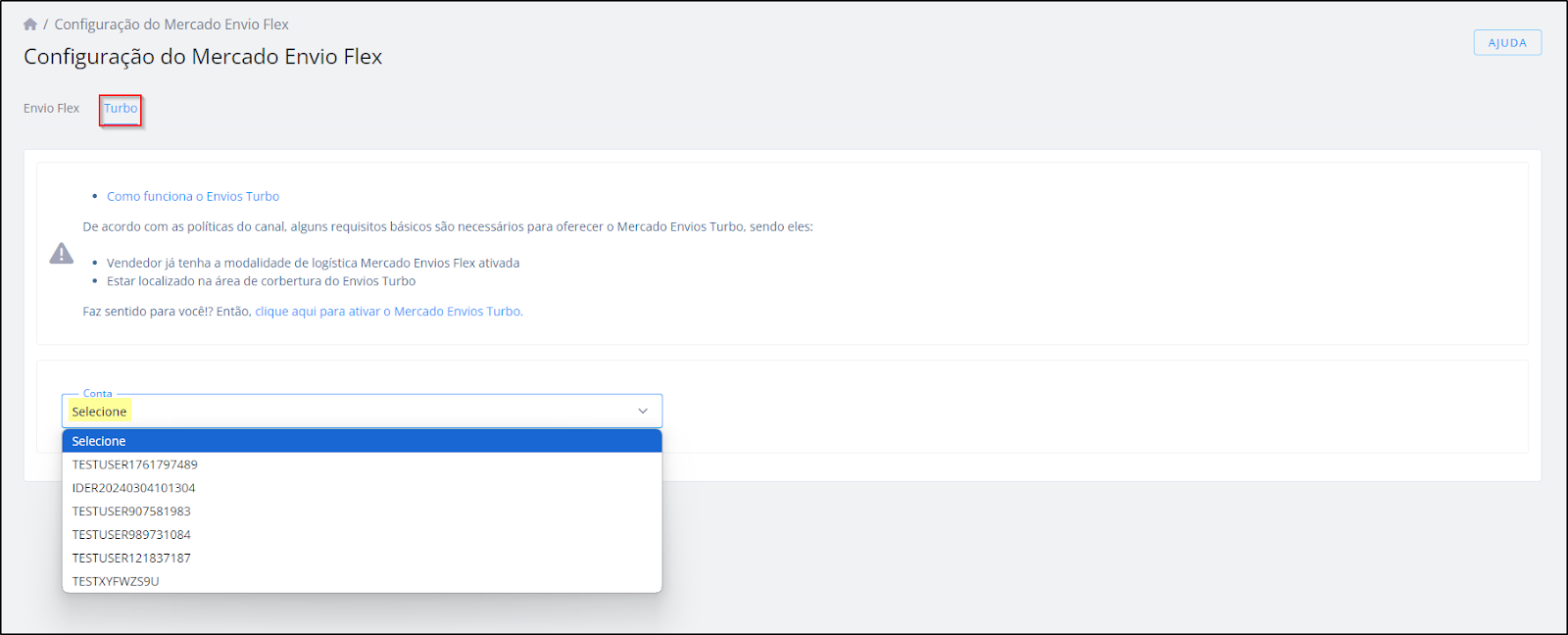Viewport: 1568px width, 635px height.
Task: Click link to activate Mercado Envios Turbo
Action: (x=389, y=312)
